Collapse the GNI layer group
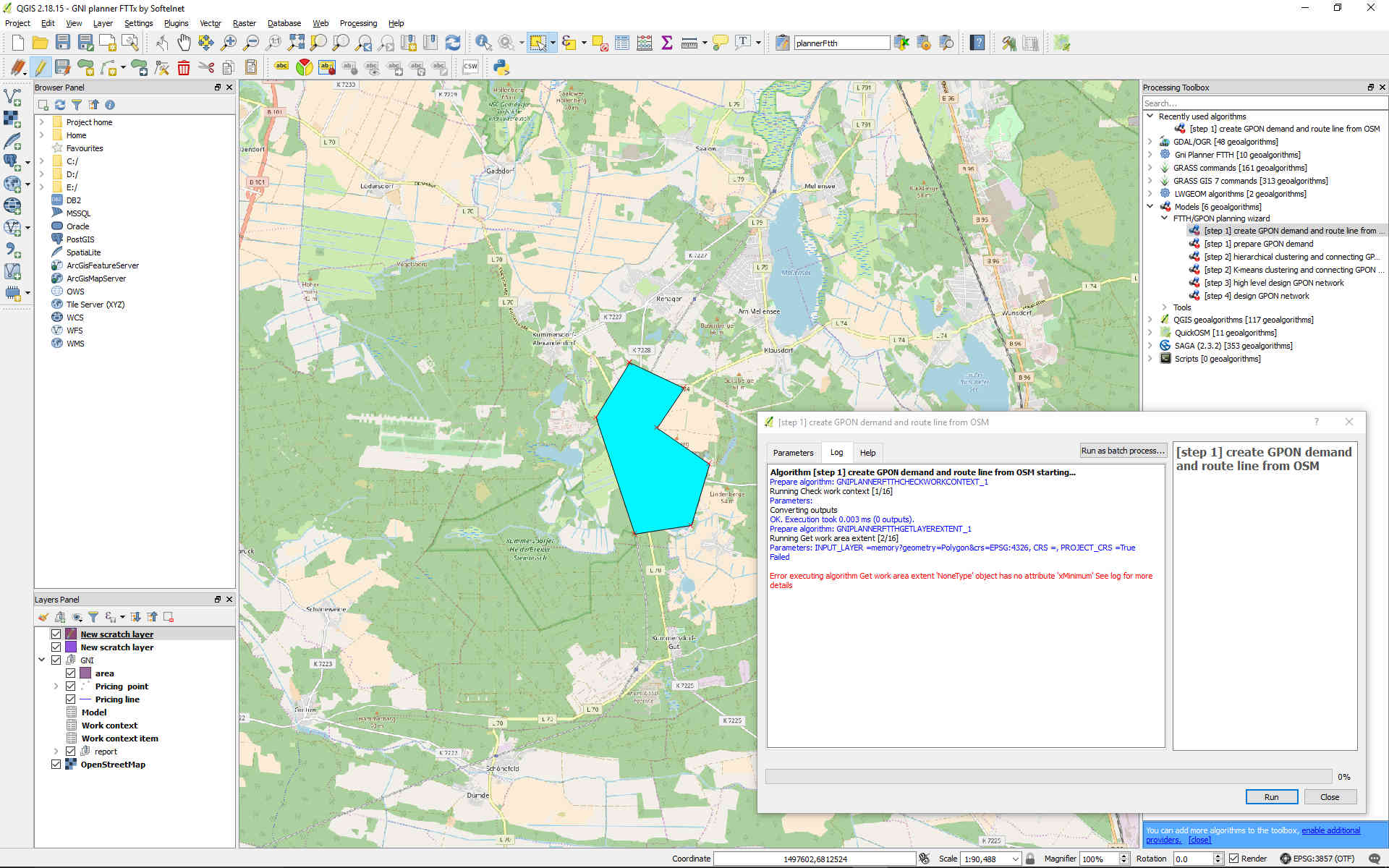 (42, 660)
